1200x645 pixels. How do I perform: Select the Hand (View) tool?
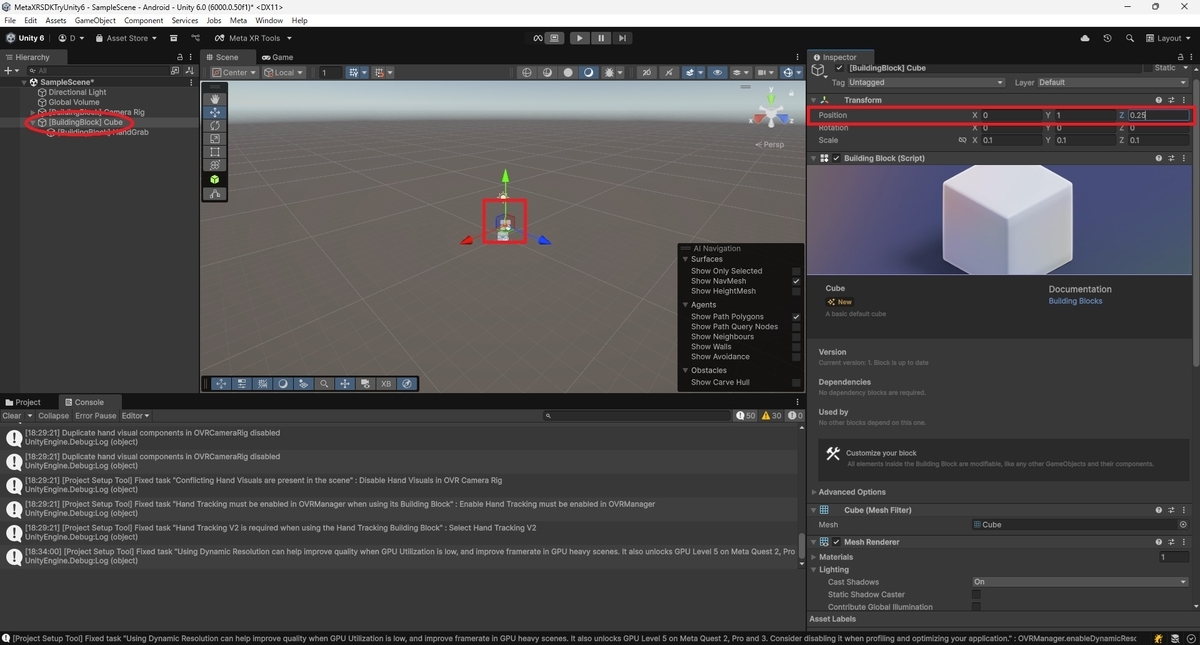(x=215, y=99)
